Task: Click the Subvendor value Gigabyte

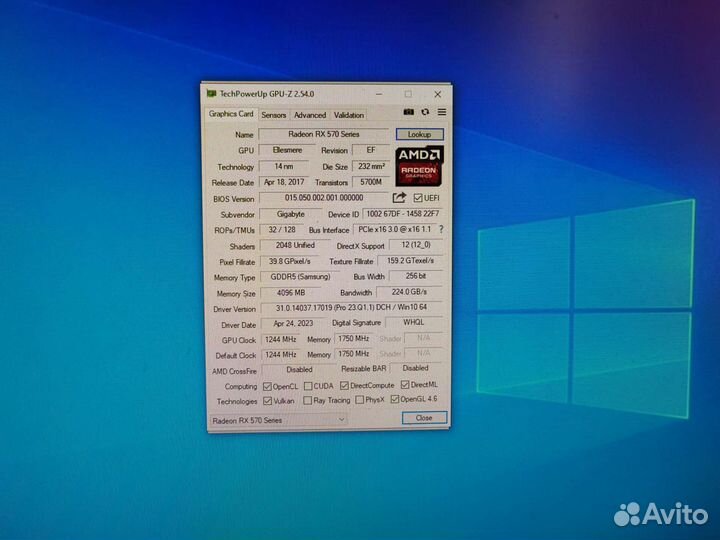Action: (x=290, y=214)
